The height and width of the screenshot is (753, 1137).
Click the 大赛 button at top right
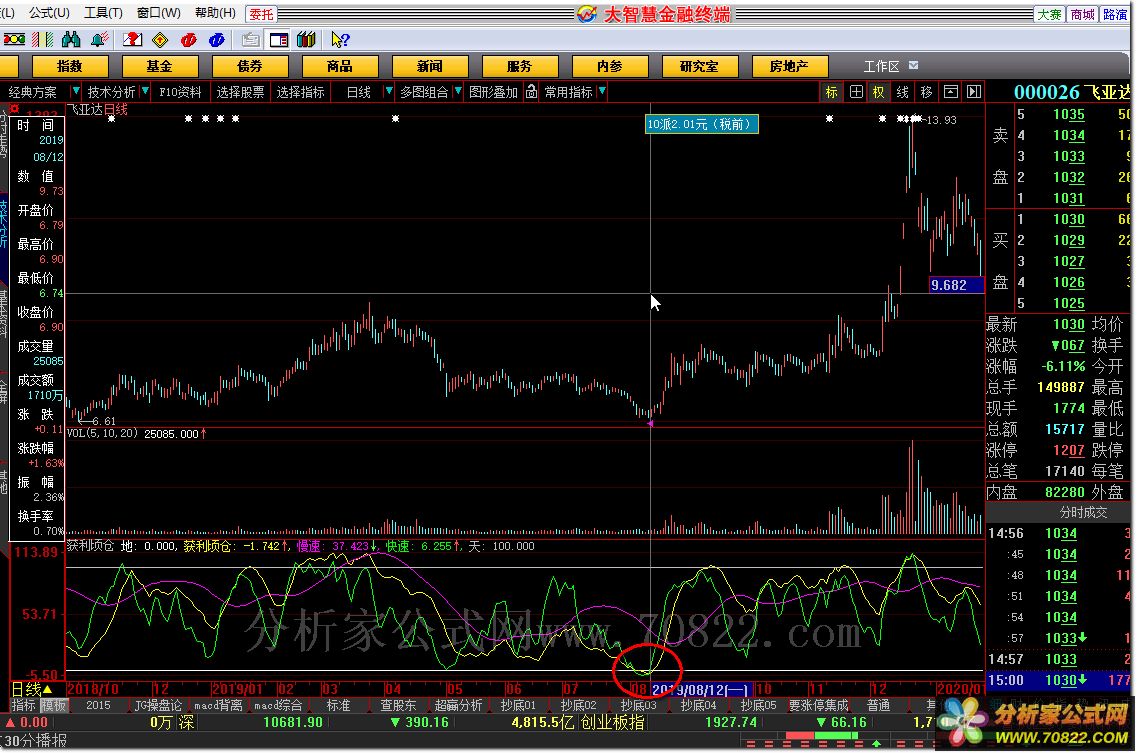click(1049, 15)
